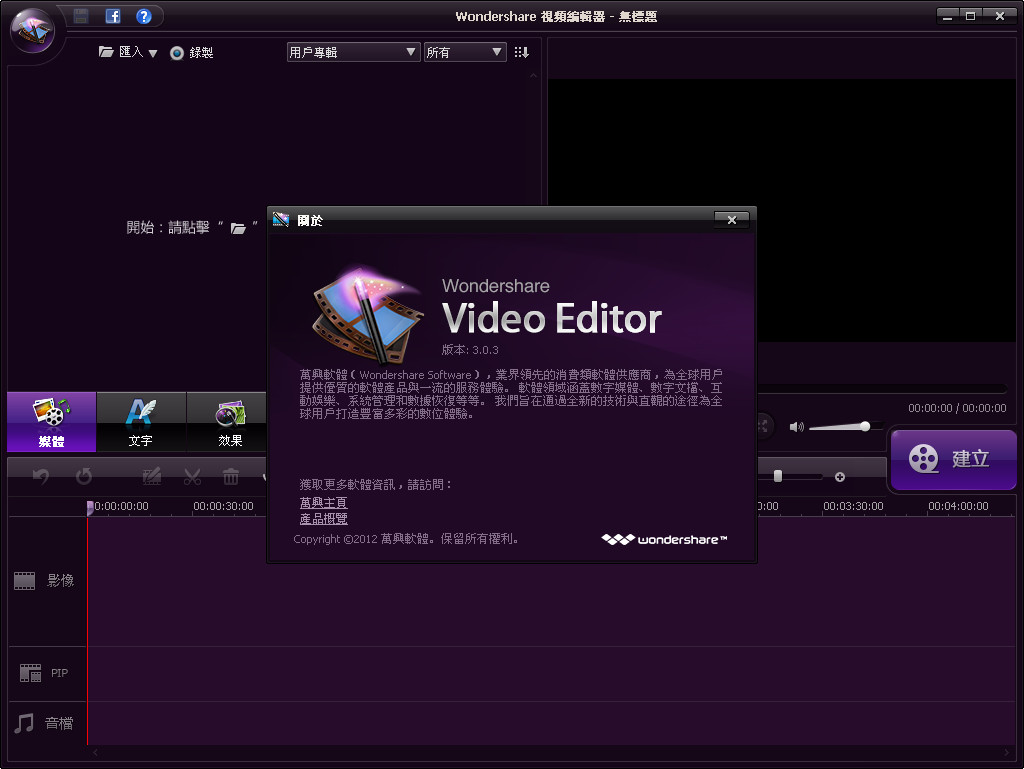The image size is (1024, 769).
Task: Open the 產品概覽 product overview link
Action: point(323,519)
